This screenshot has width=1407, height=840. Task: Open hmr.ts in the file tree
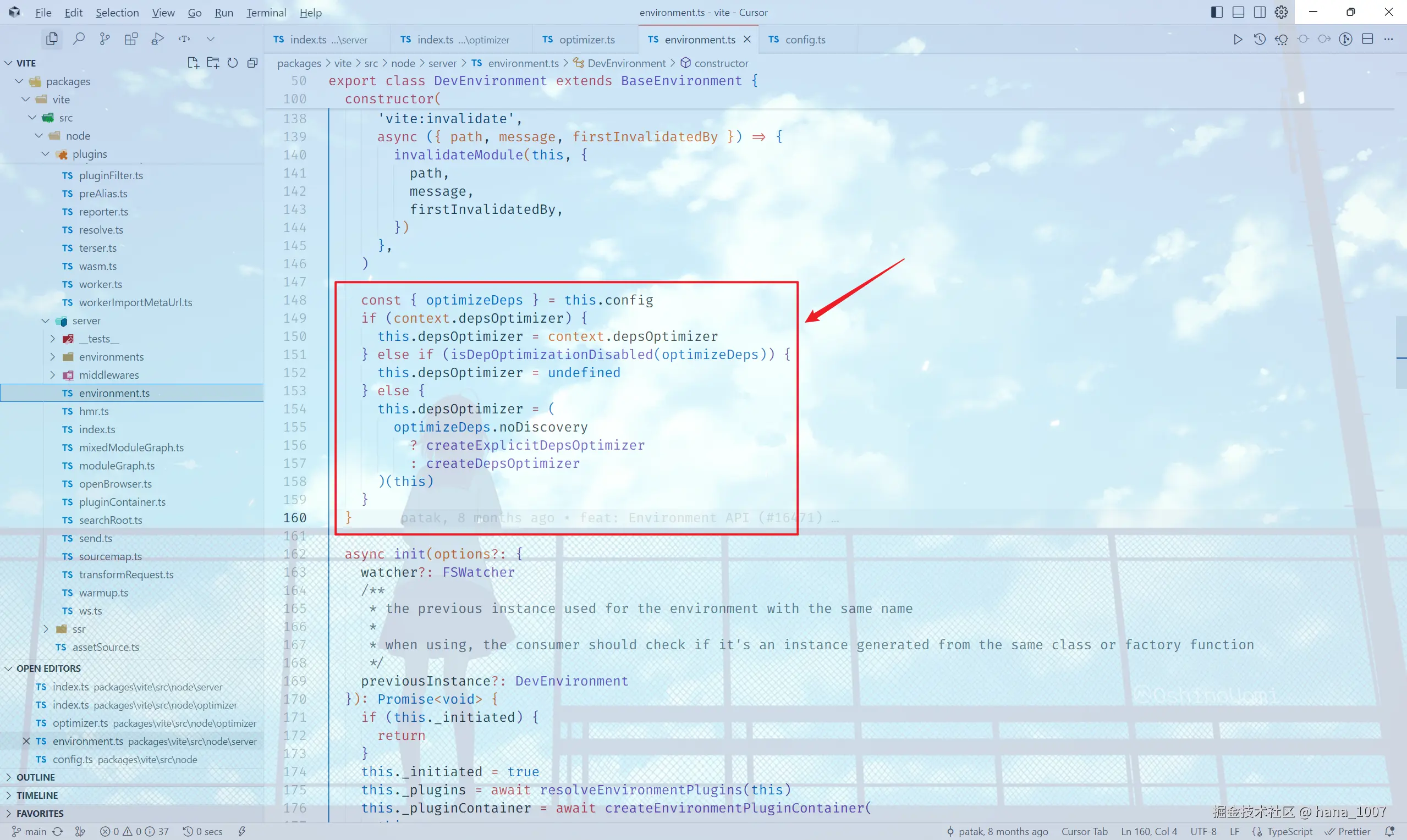pyautogui.click(x=94, y=412)
